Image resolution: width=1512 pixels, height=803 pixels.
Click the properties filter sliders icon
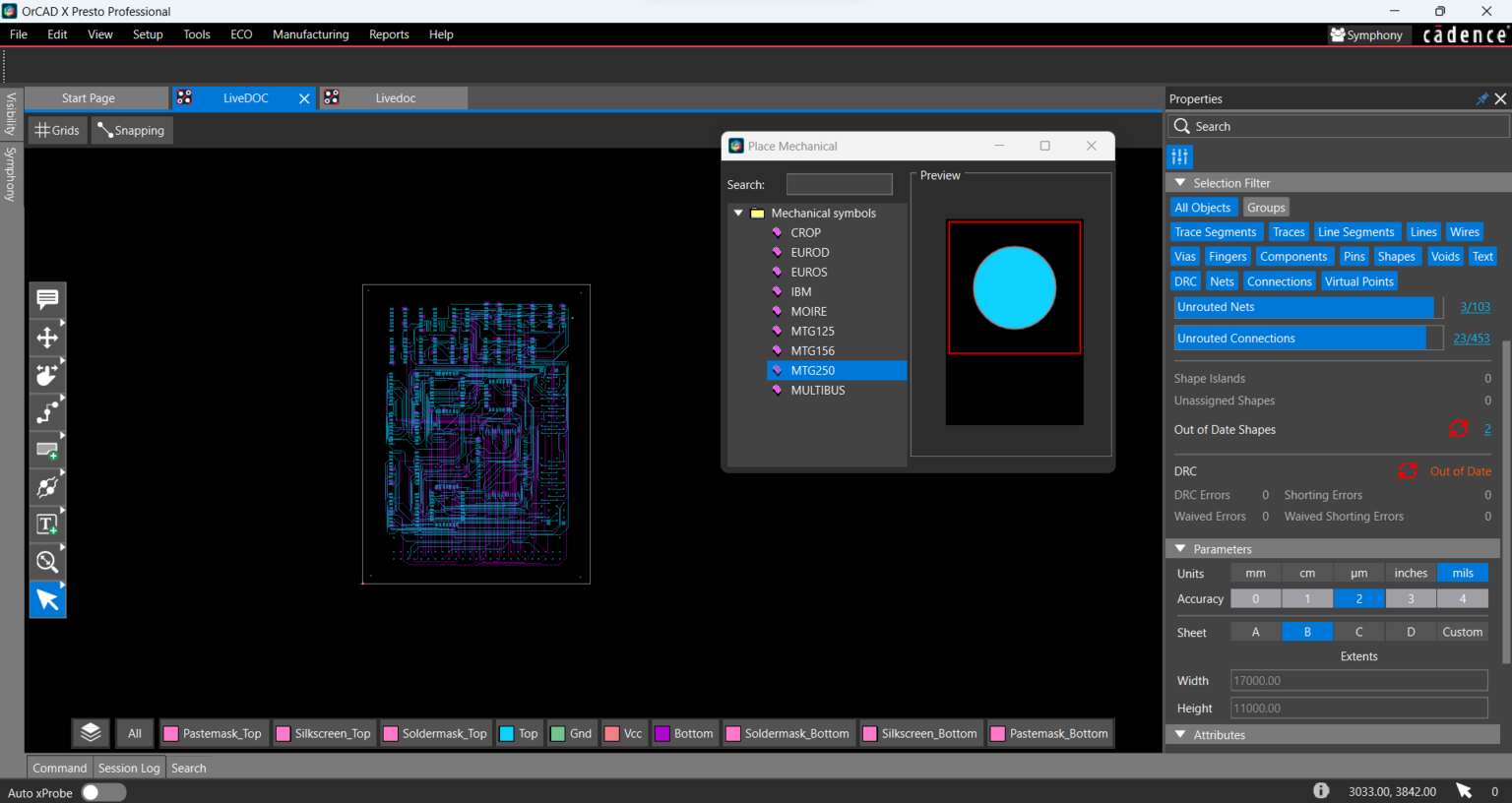[x=1180, y=156]
